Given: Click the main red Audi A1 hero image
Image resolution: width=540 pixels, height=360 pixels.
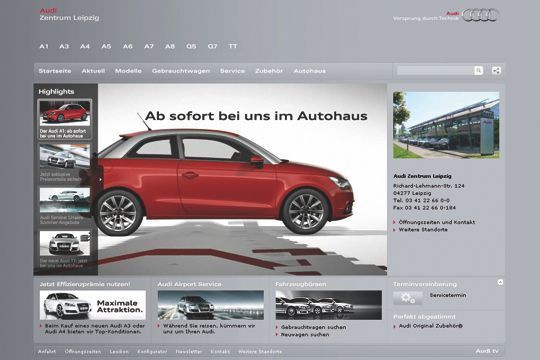Looking at the screenshot, I should (x=242, y=179).
